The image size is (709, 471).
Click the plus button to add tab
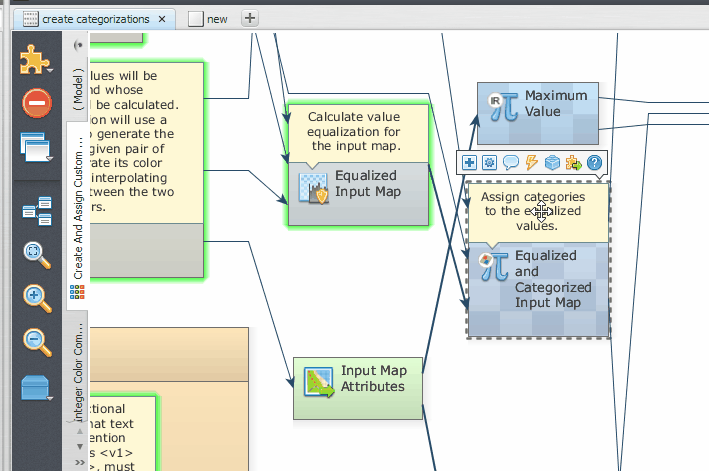pyautogui.click(x=250, y=18)
